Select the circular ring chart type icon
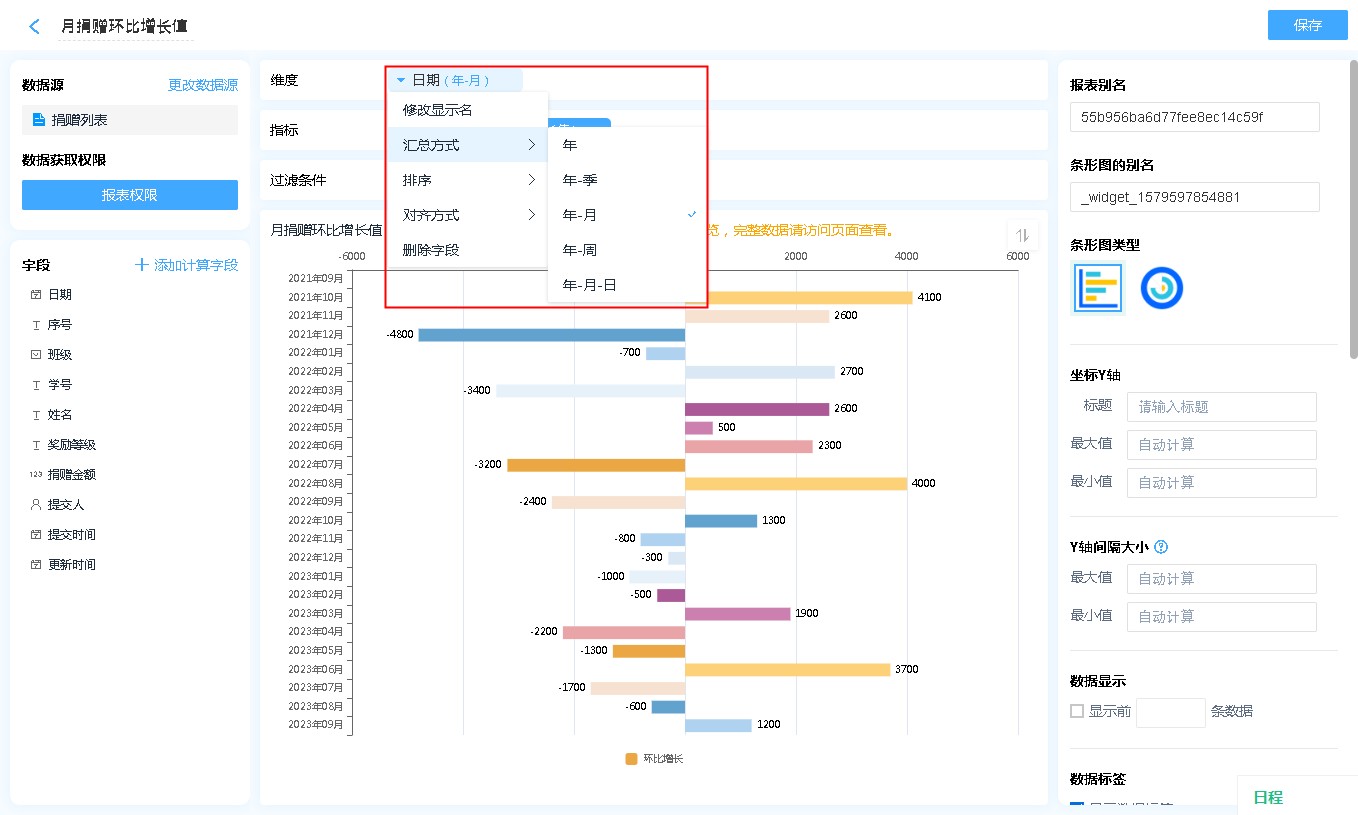 [1161, 288]
